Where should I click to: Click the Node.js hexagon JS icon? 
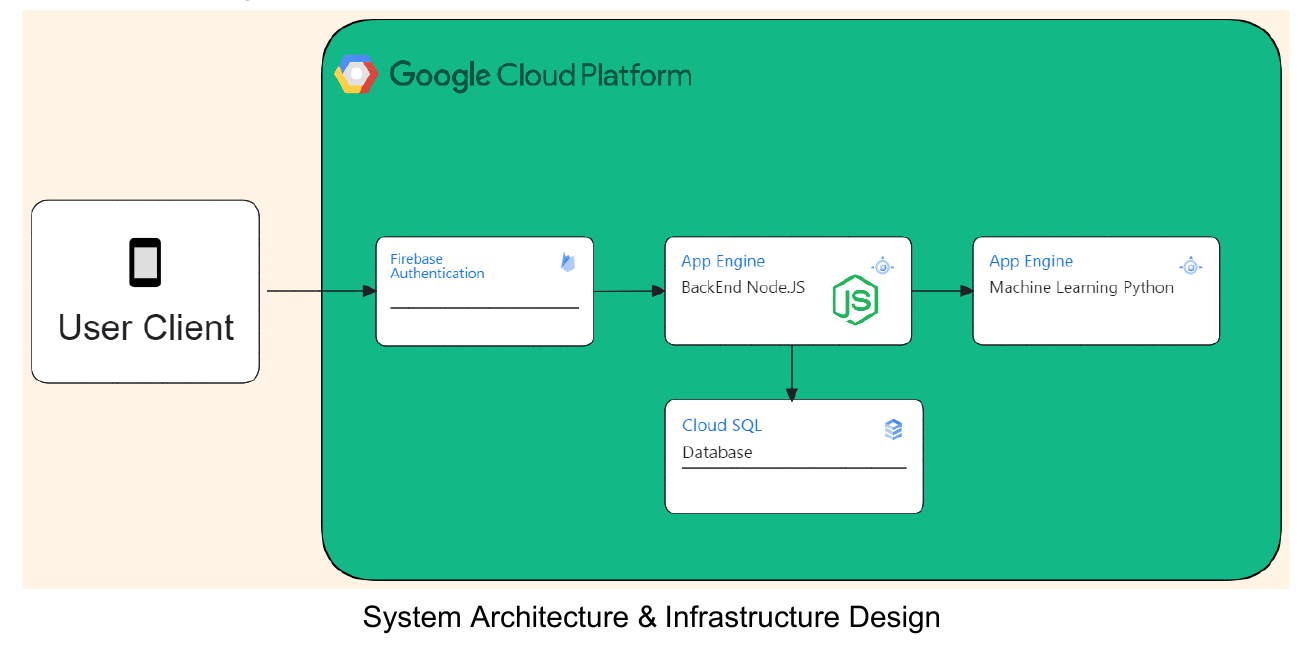pyautogui.click(x=855, y=299)
